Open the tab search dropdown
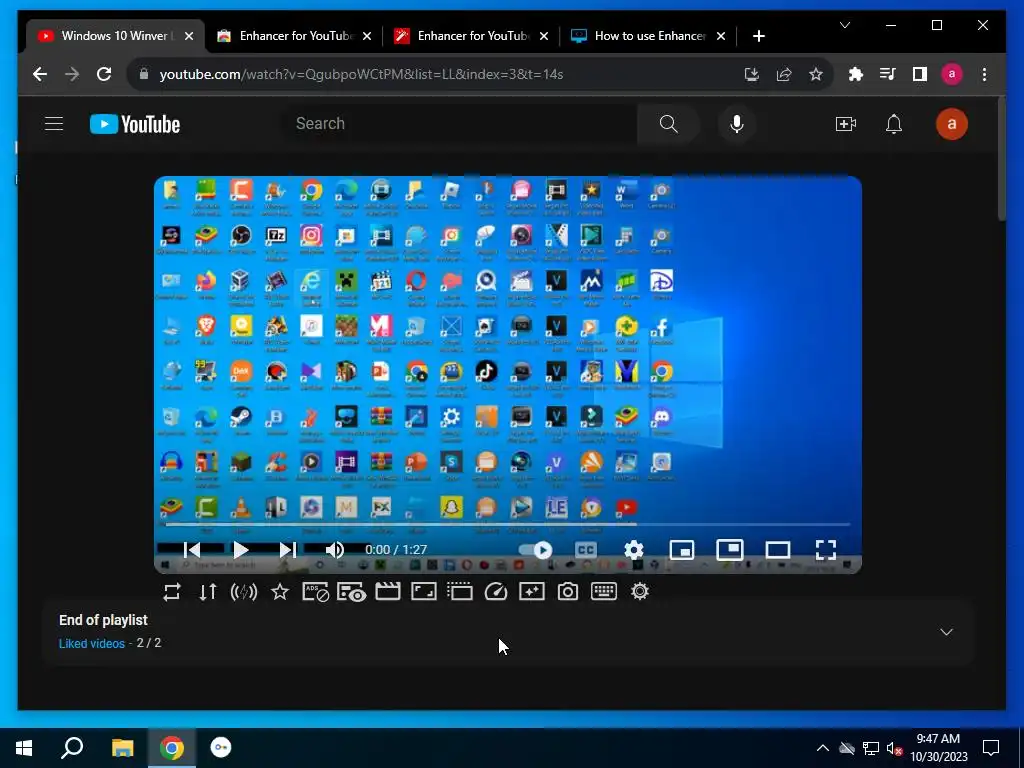The width and height of the screenshot is (1024, 768). pos(844,25)
